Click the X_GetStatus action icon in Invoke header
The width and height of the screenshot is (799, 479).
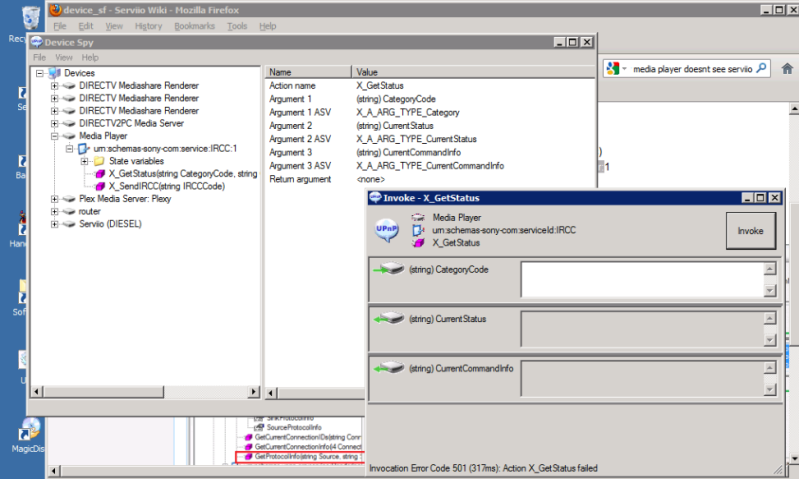pyautogui.click(x=418, y=243)
